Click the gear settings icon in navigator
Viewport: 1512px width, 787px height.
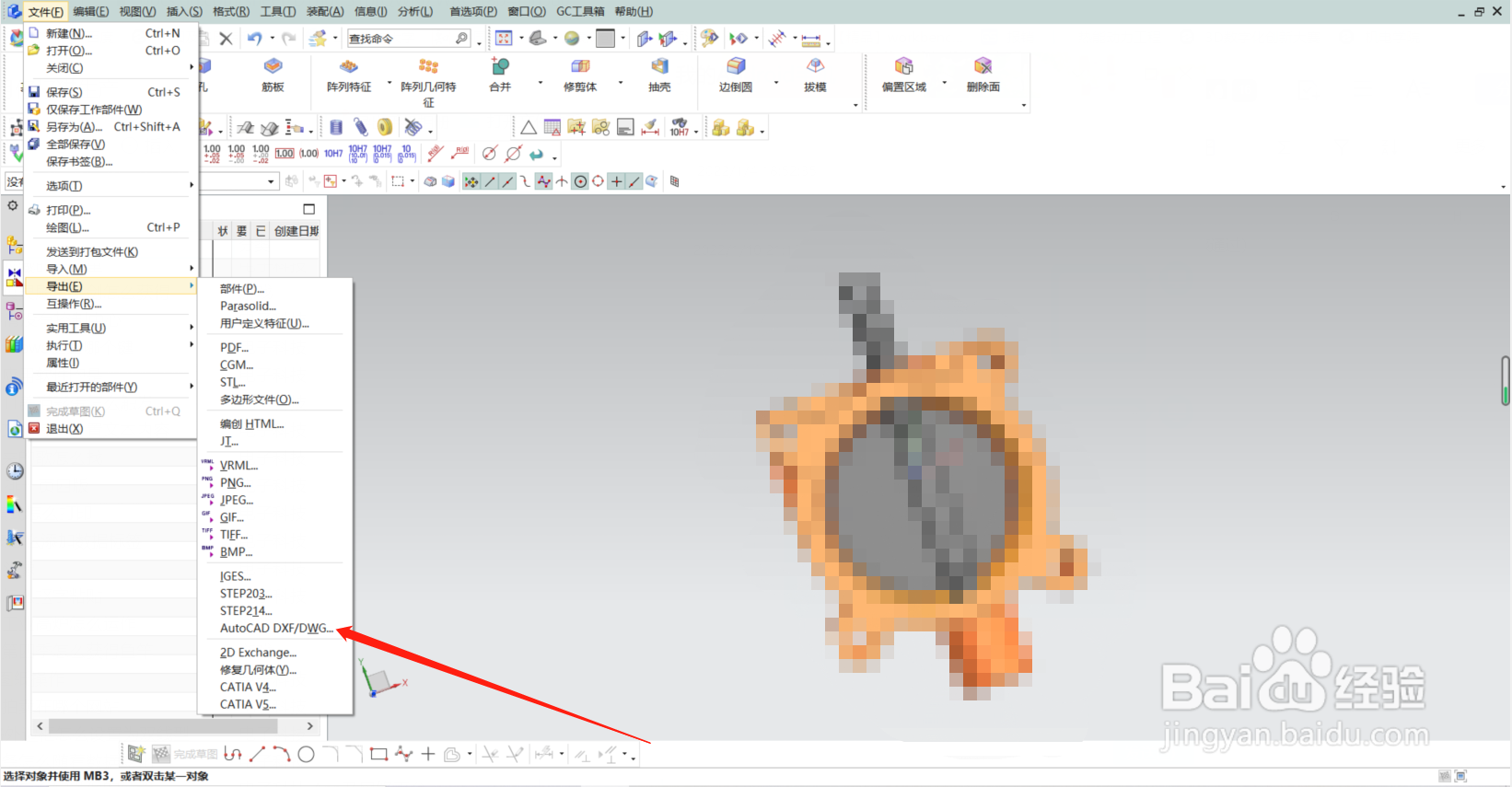[13, 206]
